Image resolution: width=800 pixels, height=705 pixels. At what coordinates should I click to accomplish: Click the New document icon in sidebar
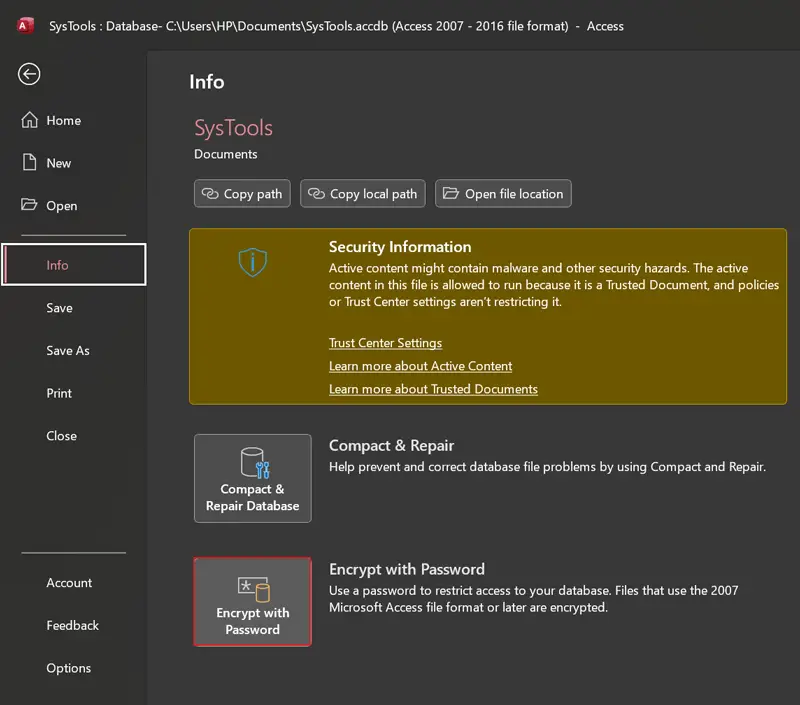(x=28, y=162)
